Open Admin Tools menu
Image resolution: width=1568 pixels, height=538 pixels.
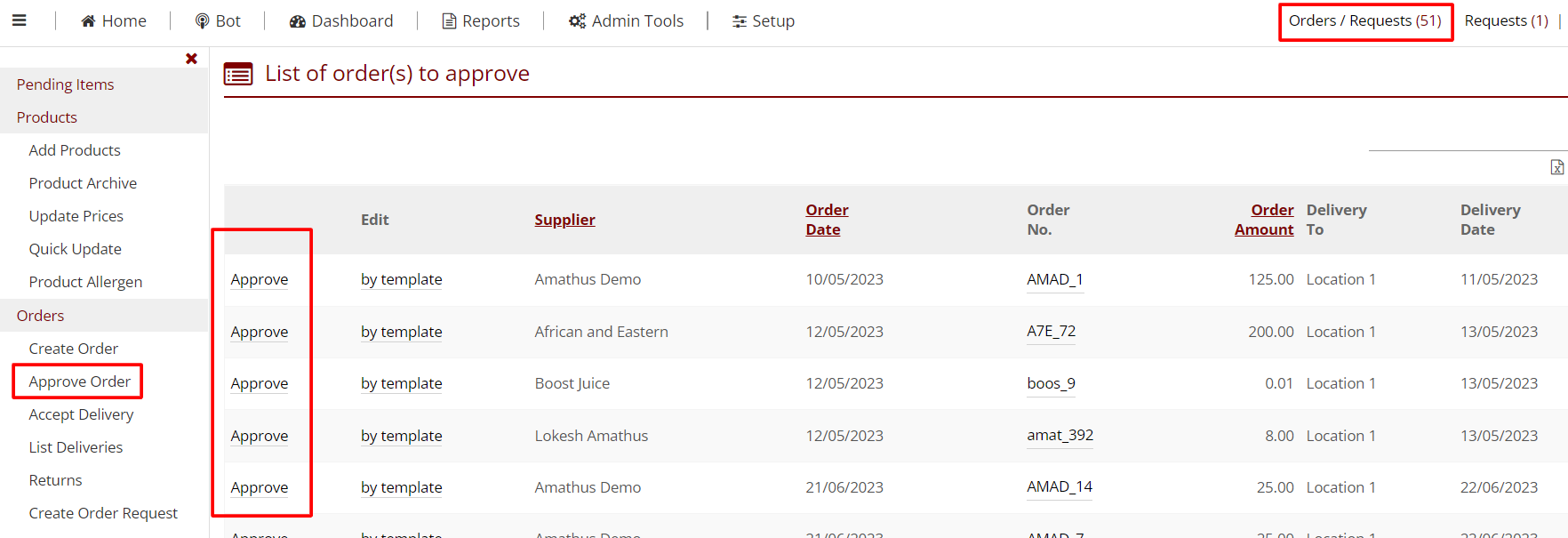point(626,20)
